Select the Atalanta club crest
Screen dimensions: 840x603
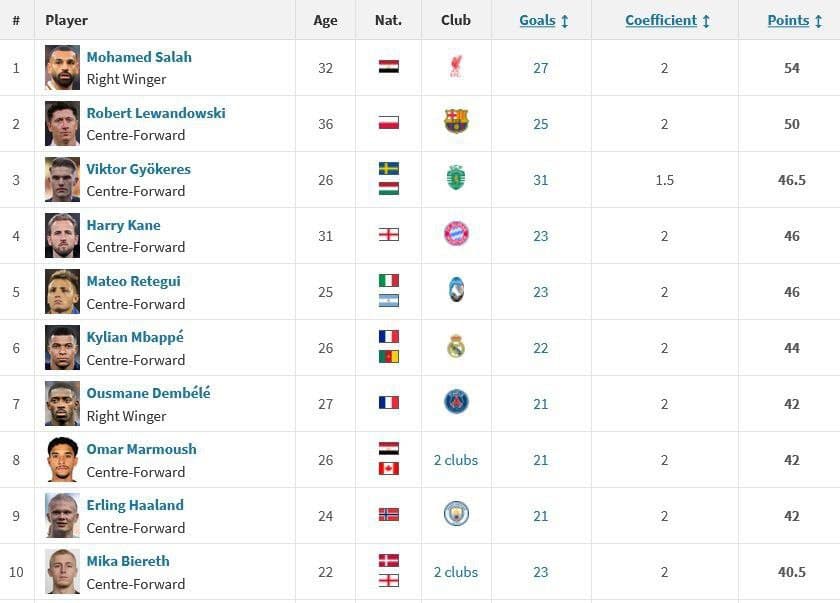click(x=456, y=290)
